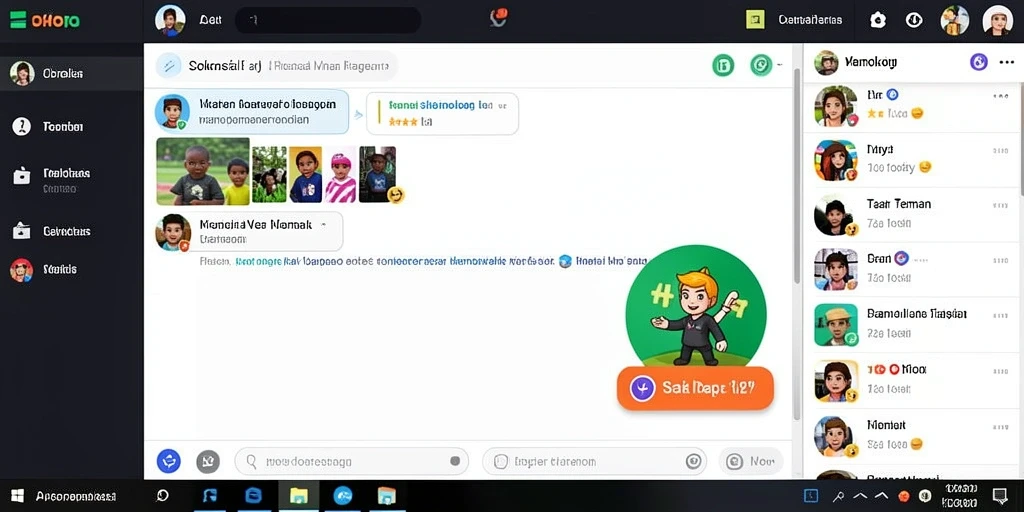Screen dimensions: 1024x512
Task: Click the bottom search input field with the magnifier
Action: tap(351, 461)
